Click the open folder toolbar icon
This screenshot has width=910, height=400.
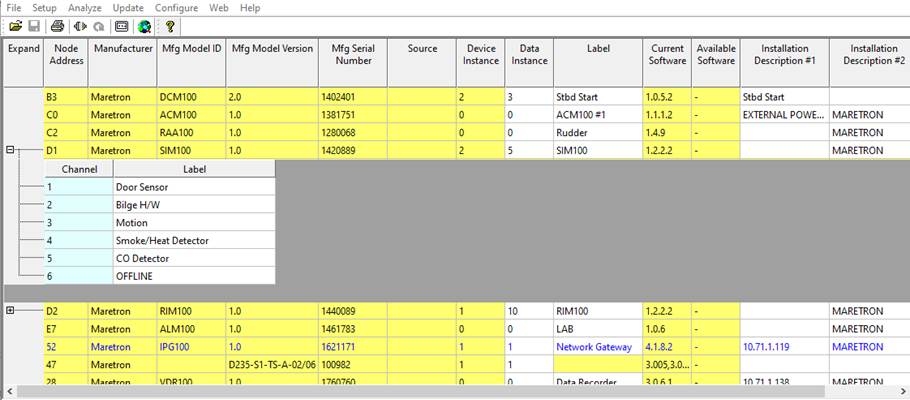[15, 26]
